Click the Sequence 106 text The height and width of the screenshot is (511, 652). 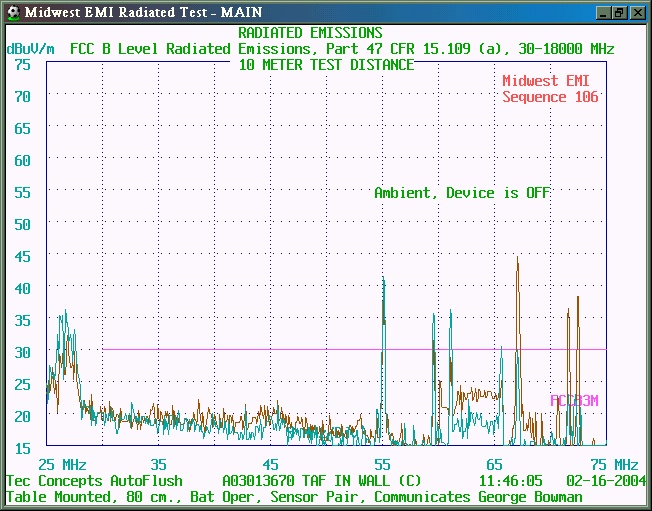click(550, 97)
